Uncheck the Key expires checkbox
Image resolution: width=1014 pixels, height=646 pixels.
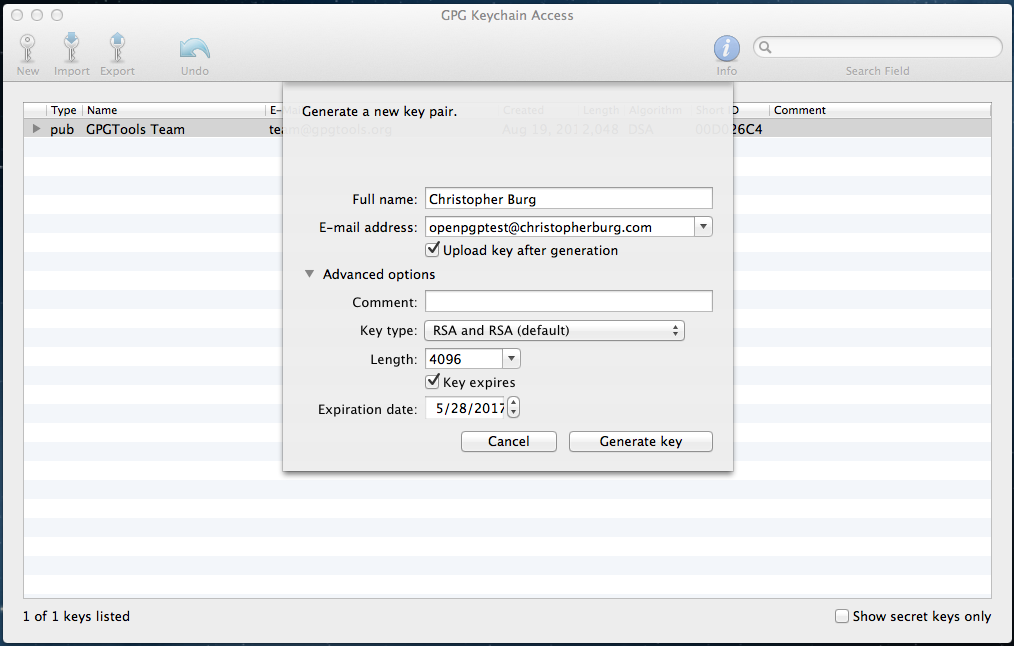433,382
